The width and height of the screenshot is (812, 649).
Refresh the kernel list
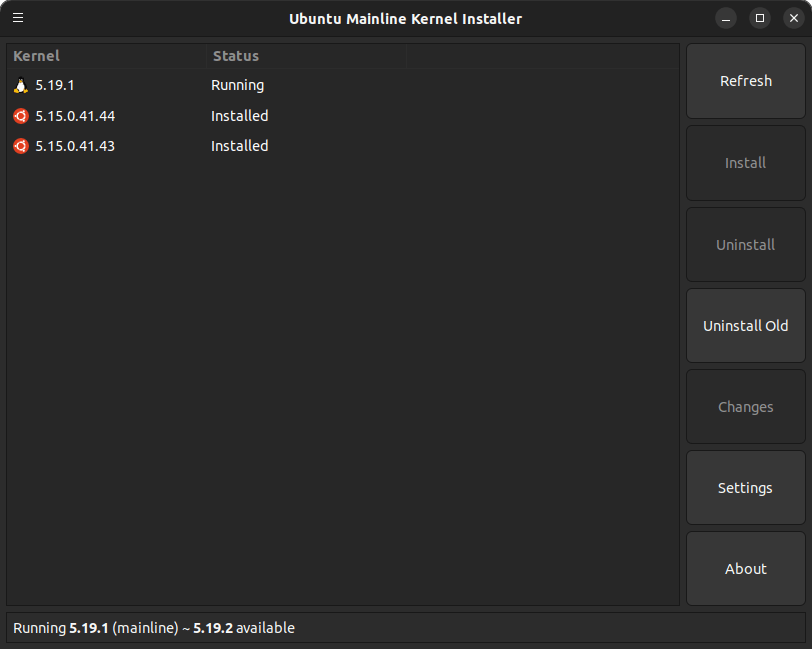746,81
